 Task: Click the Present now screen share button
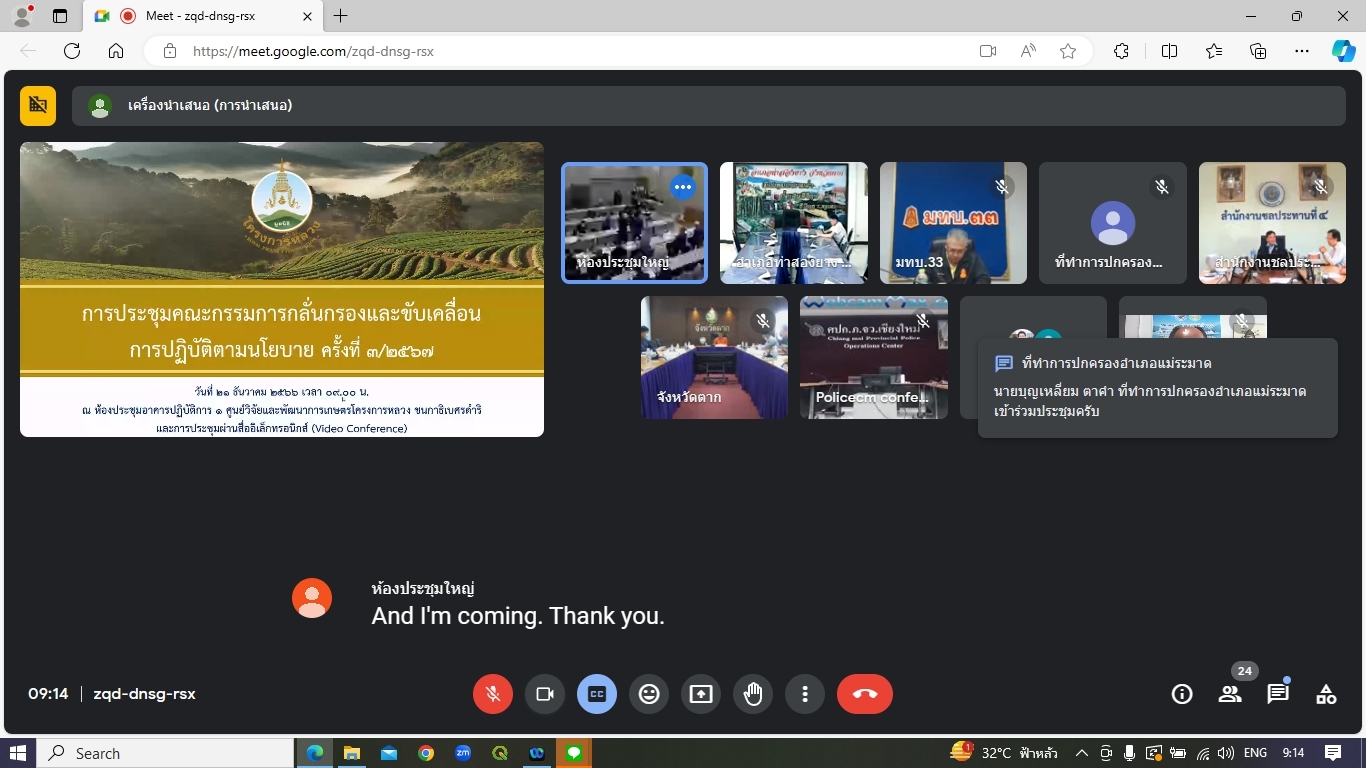pyautogui.click(x=701, y=694)
